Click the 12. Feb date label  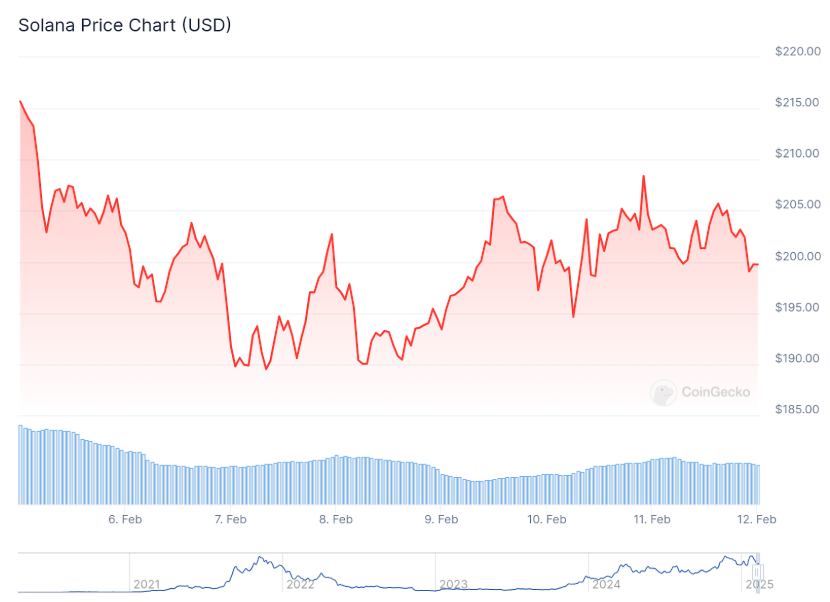(x=756, y=519)
